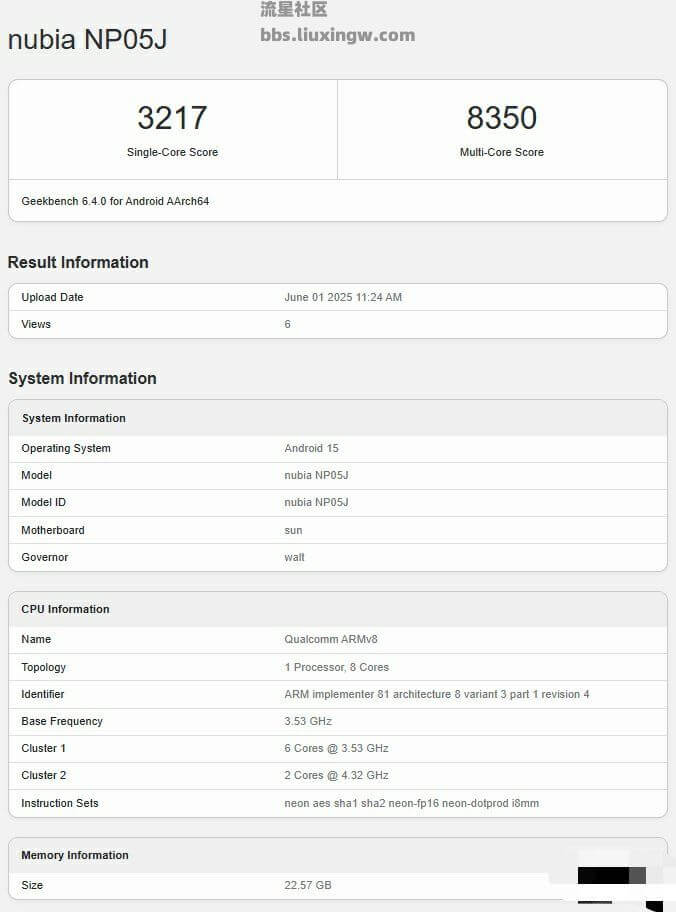This screenshot has height=912, width=676.
Task: Click the Operating System label
Action: pyautogui.click(x=66, y=448)
